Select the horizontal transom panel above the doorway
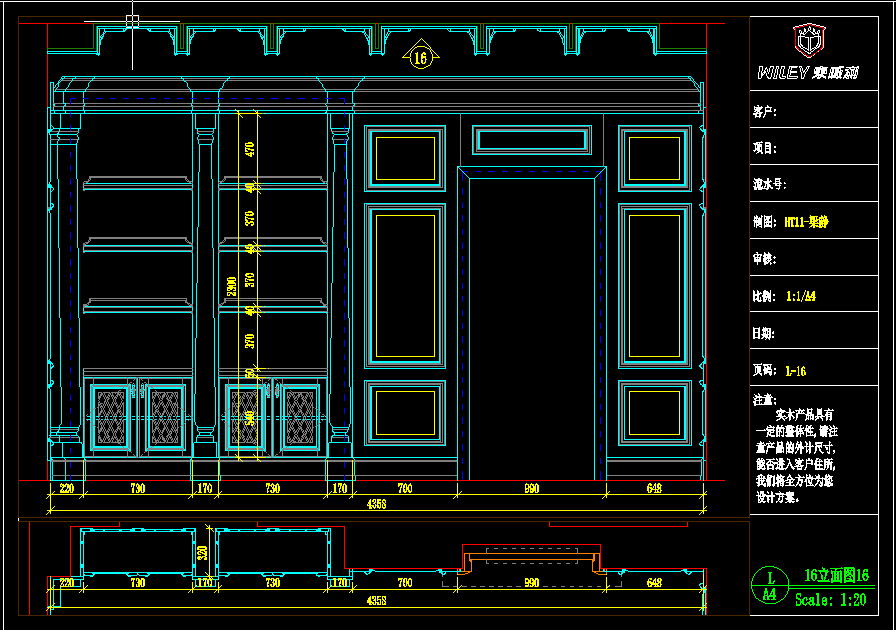This screenshot has width=896, height=630. tap(532, 140)
